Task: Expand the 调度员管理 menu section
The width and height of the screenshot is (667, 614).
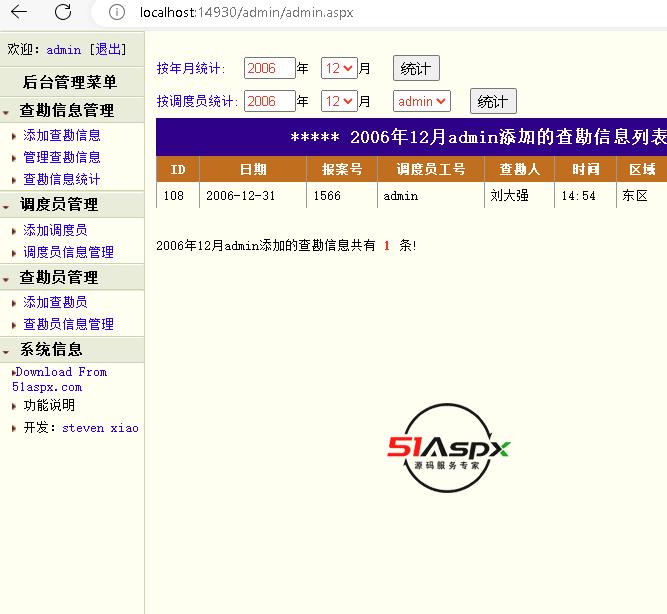Action: coord(58,204)
